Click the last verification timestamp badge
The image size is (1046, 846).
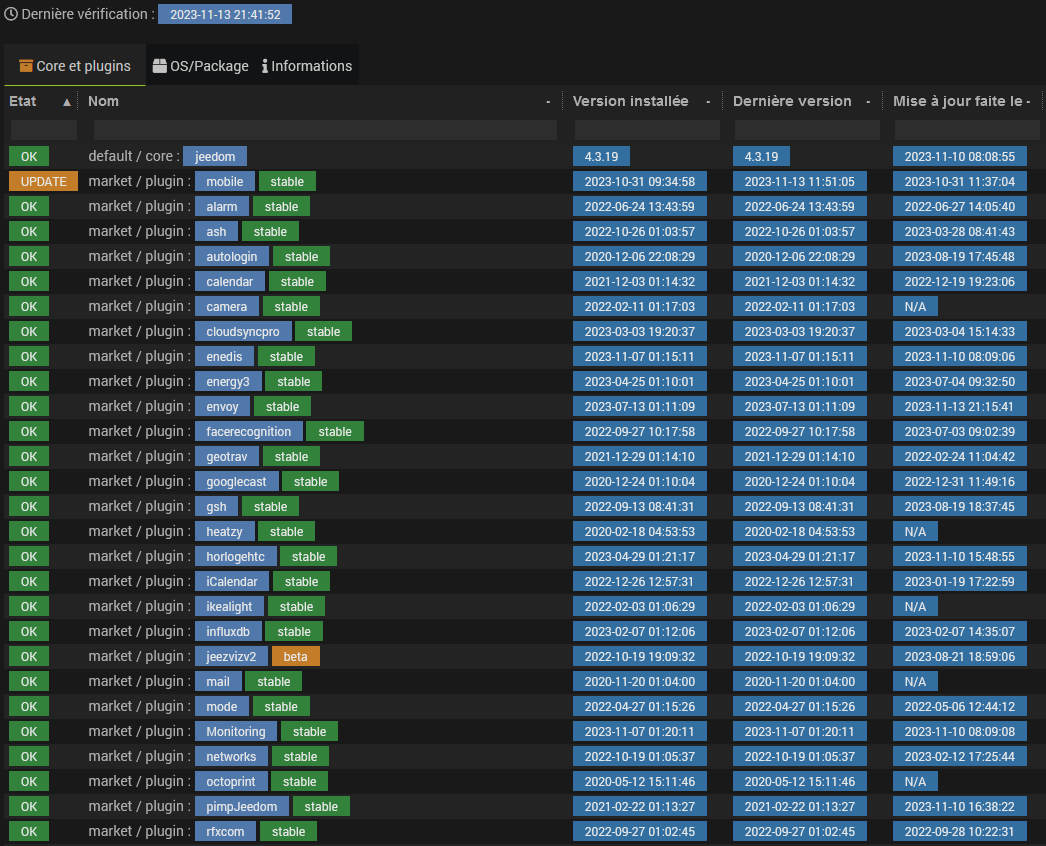coord(225,15)
